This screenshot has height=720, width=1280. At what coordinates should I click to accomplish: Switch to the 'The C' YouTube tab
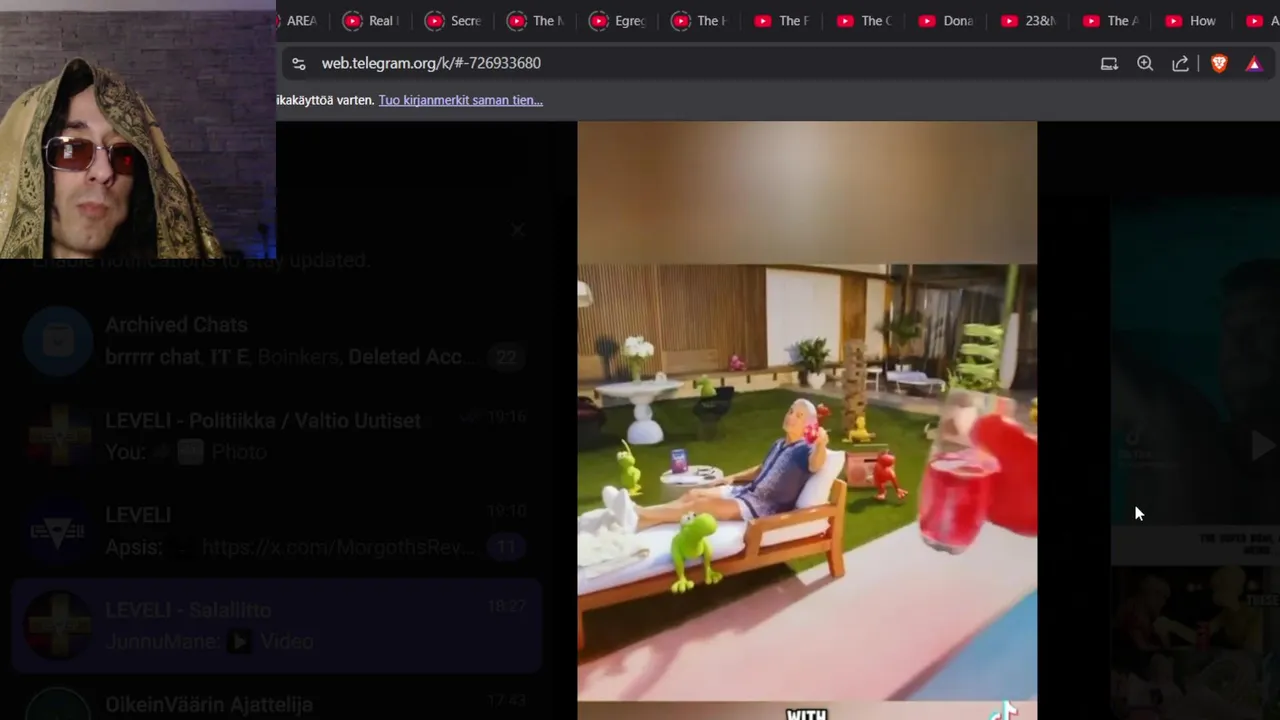(863, 20)
